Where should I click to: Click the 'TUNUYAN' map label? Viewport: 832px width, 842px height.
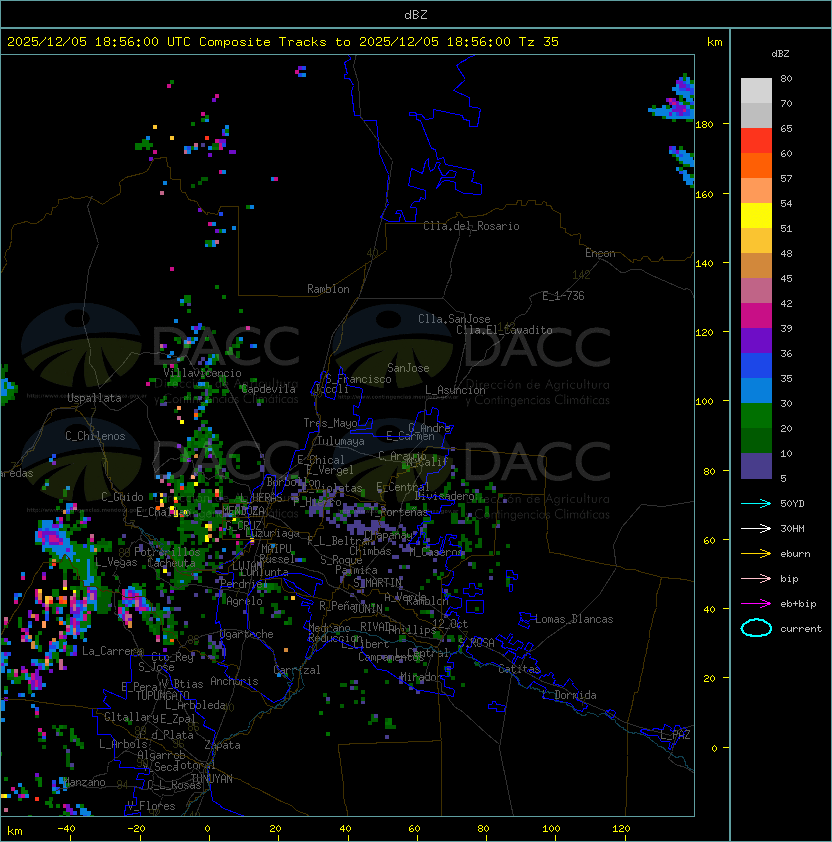coord(212,779)
